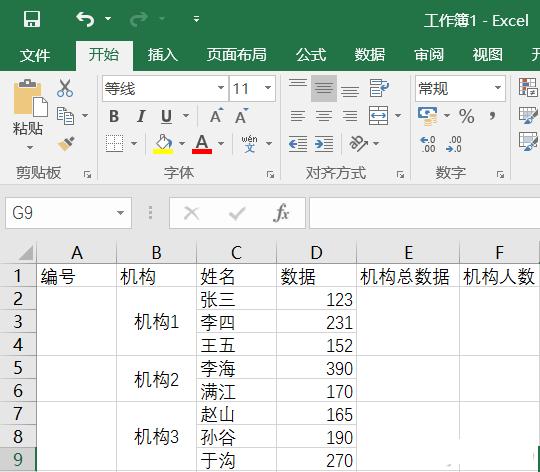Viewport: 540px width, 472px height.
Task: Center text horizontally
Action: [324, 116]
